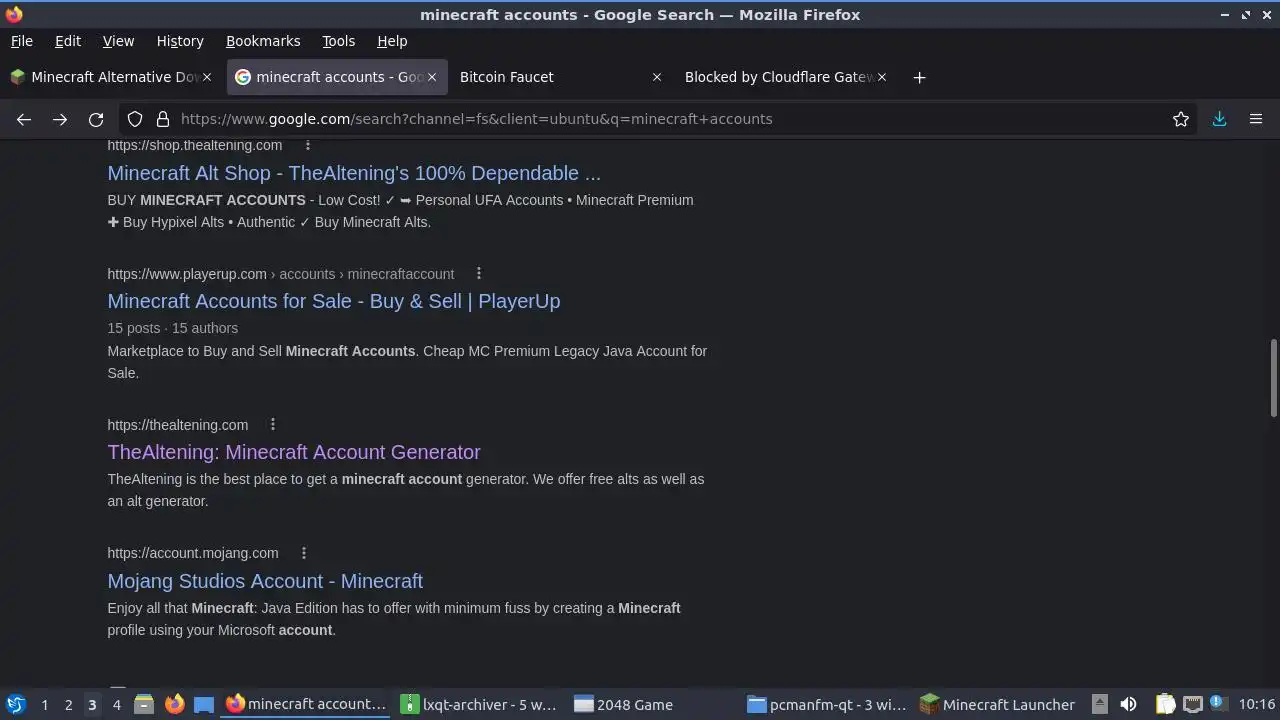Open the Firefox downloads panel
Screen dimensions: 1280x720
pyautogui.click(x=1219, y=119)
